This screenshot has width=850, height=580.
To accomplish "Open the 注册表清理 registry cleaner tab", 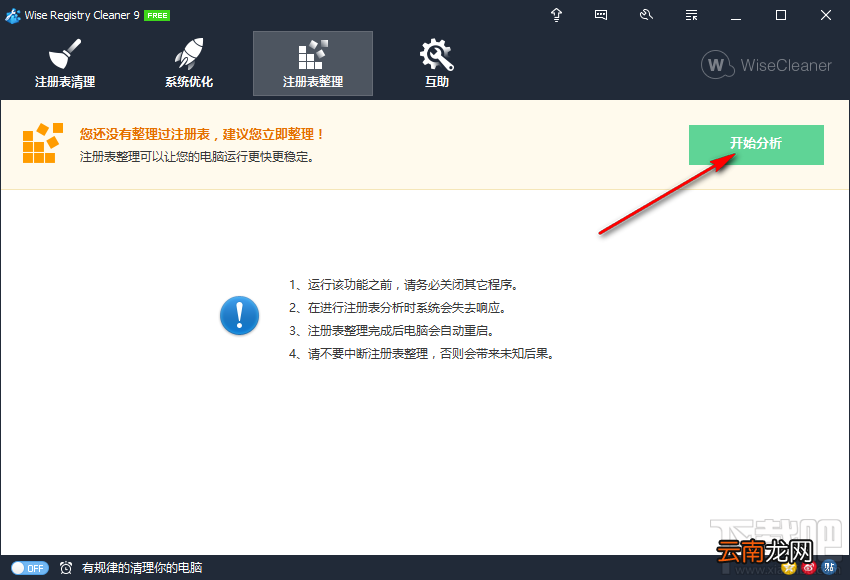I will coord(65,63).
